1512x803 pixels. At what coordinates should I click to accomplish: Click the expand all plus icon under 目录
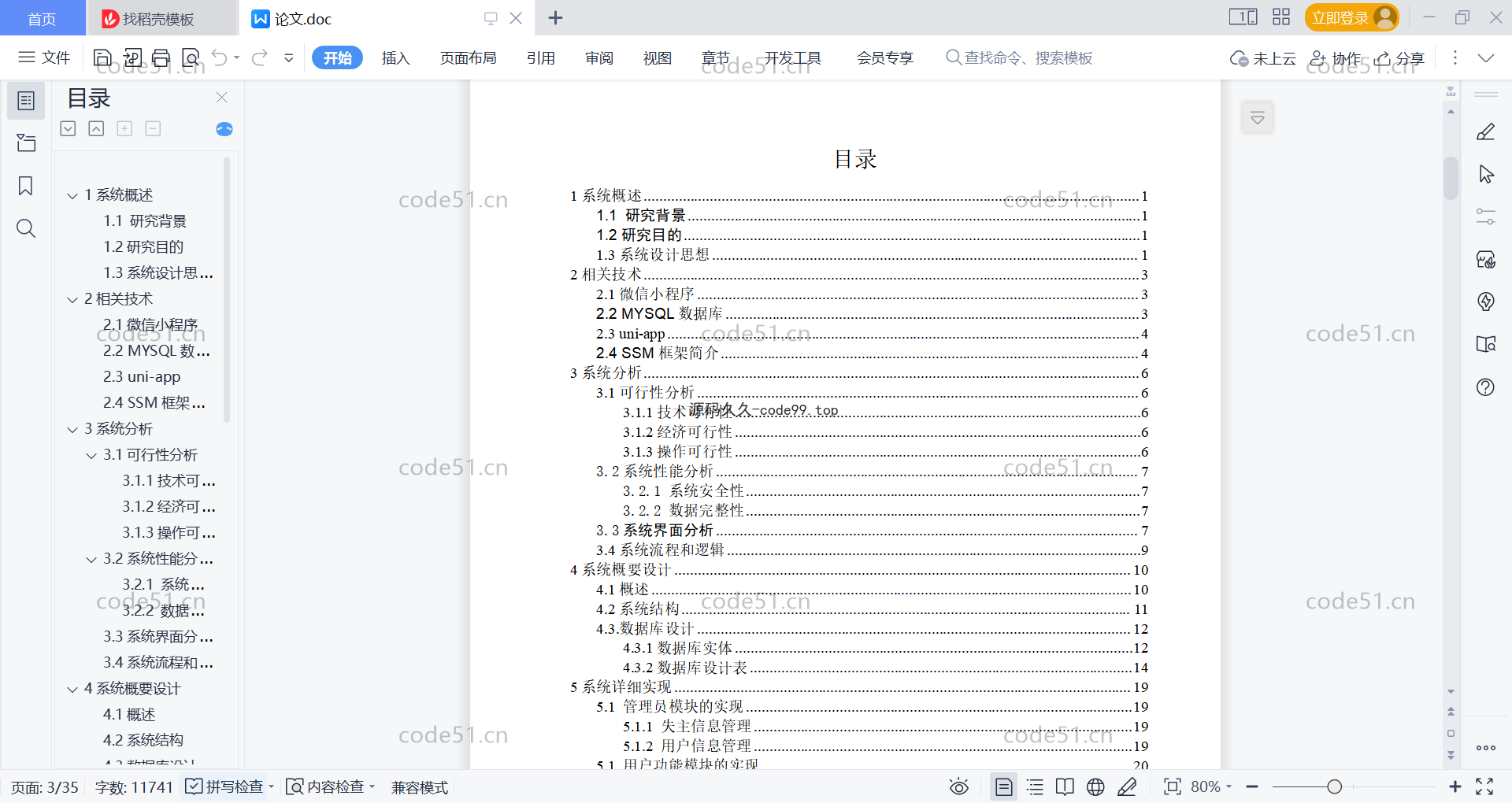pos(124,129)
